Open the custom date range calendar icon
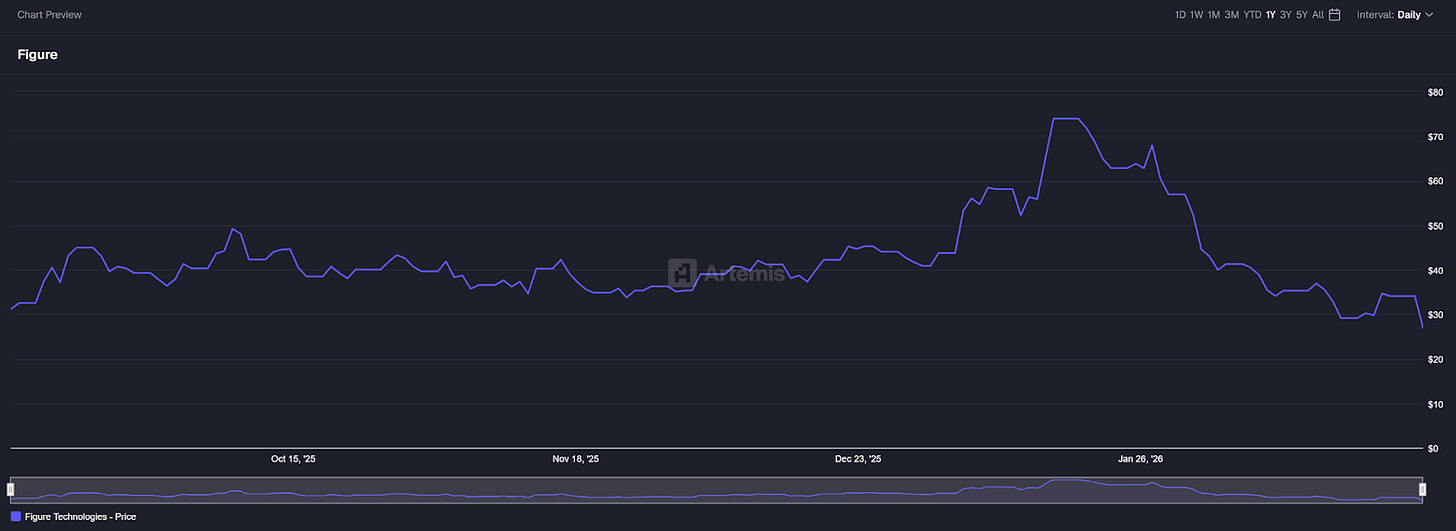1456x531 pixels. [x=1334, y=15]
